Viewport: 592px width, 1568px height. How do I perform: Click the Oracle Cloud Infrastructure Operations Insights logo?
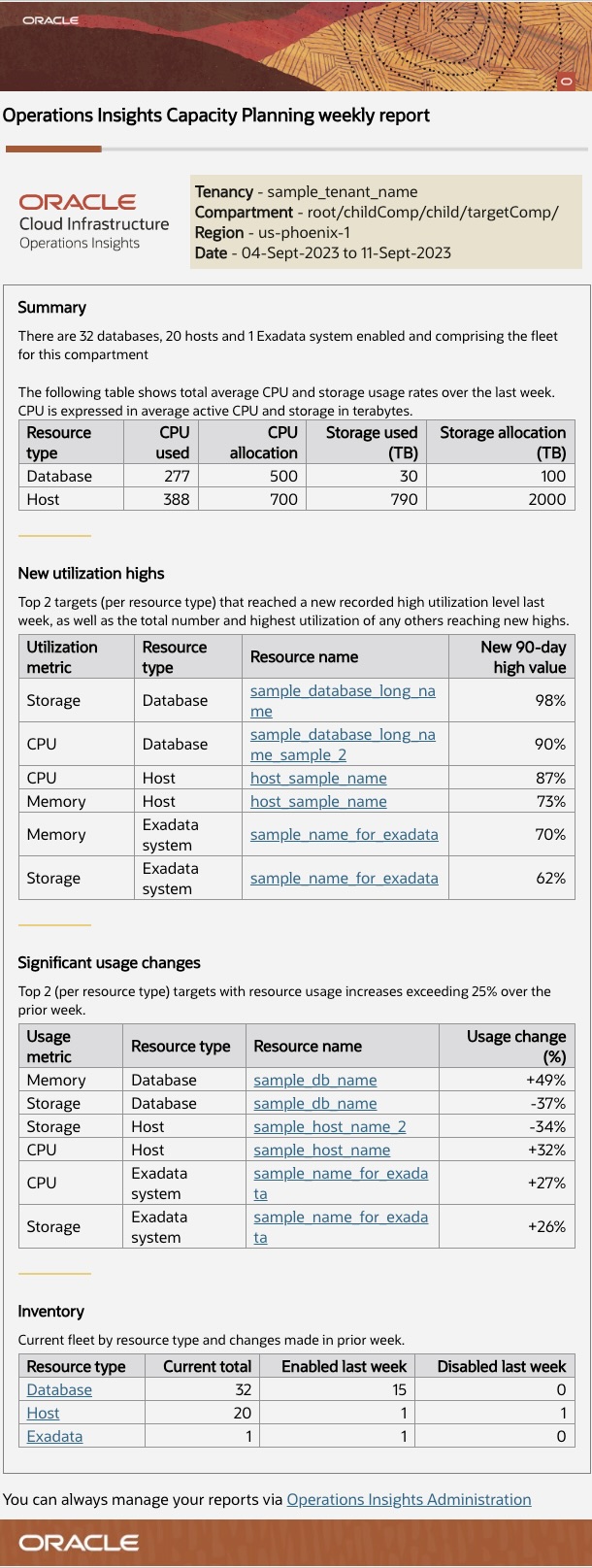(93, 221)
